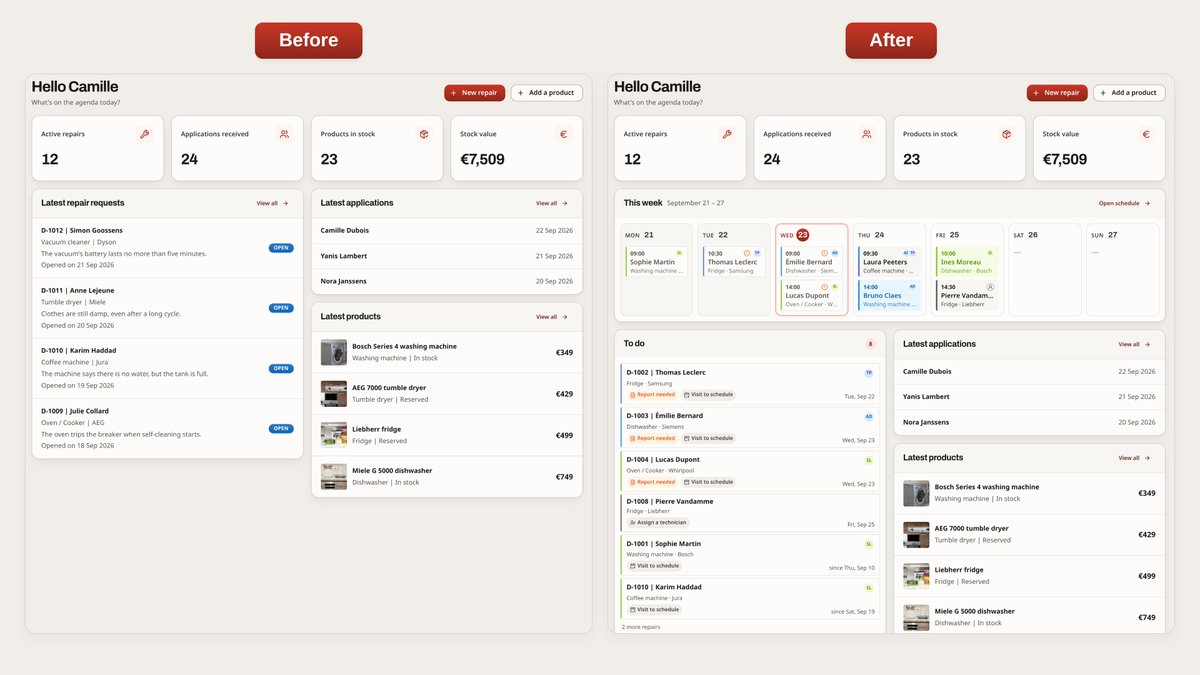The image size is (1200, 675).
Task: Open the Ines Moreau 10:00 calendar event
Action: (x=966, y=262)
